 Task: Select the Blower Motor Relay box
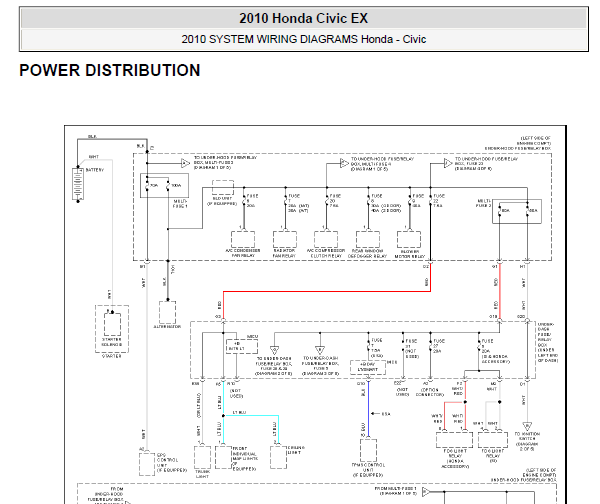click(x=413, y=239)
